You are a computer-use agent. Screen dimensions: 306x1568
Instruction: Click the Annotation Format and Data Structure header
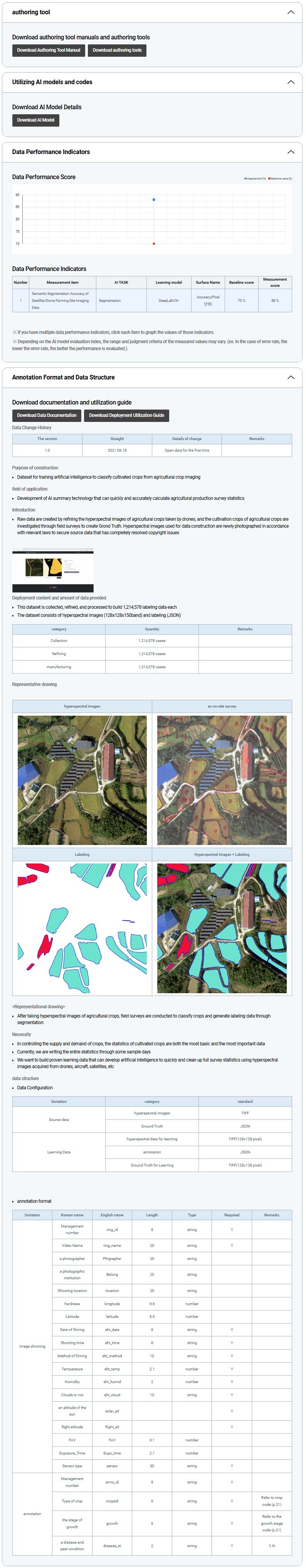pos(63,378)
